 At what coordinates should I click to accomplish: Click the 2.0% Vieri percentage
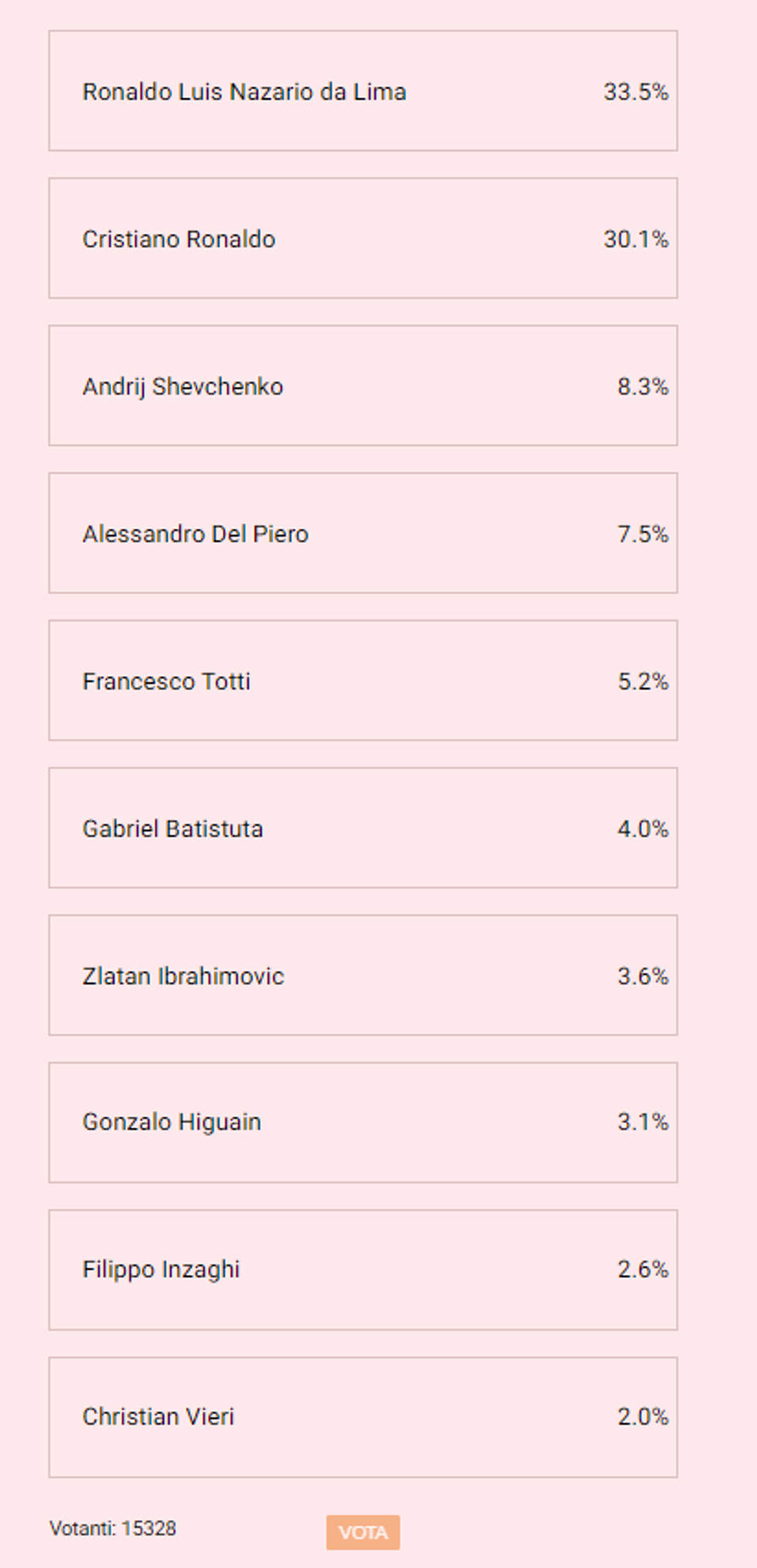click(x=643, y=1417)
